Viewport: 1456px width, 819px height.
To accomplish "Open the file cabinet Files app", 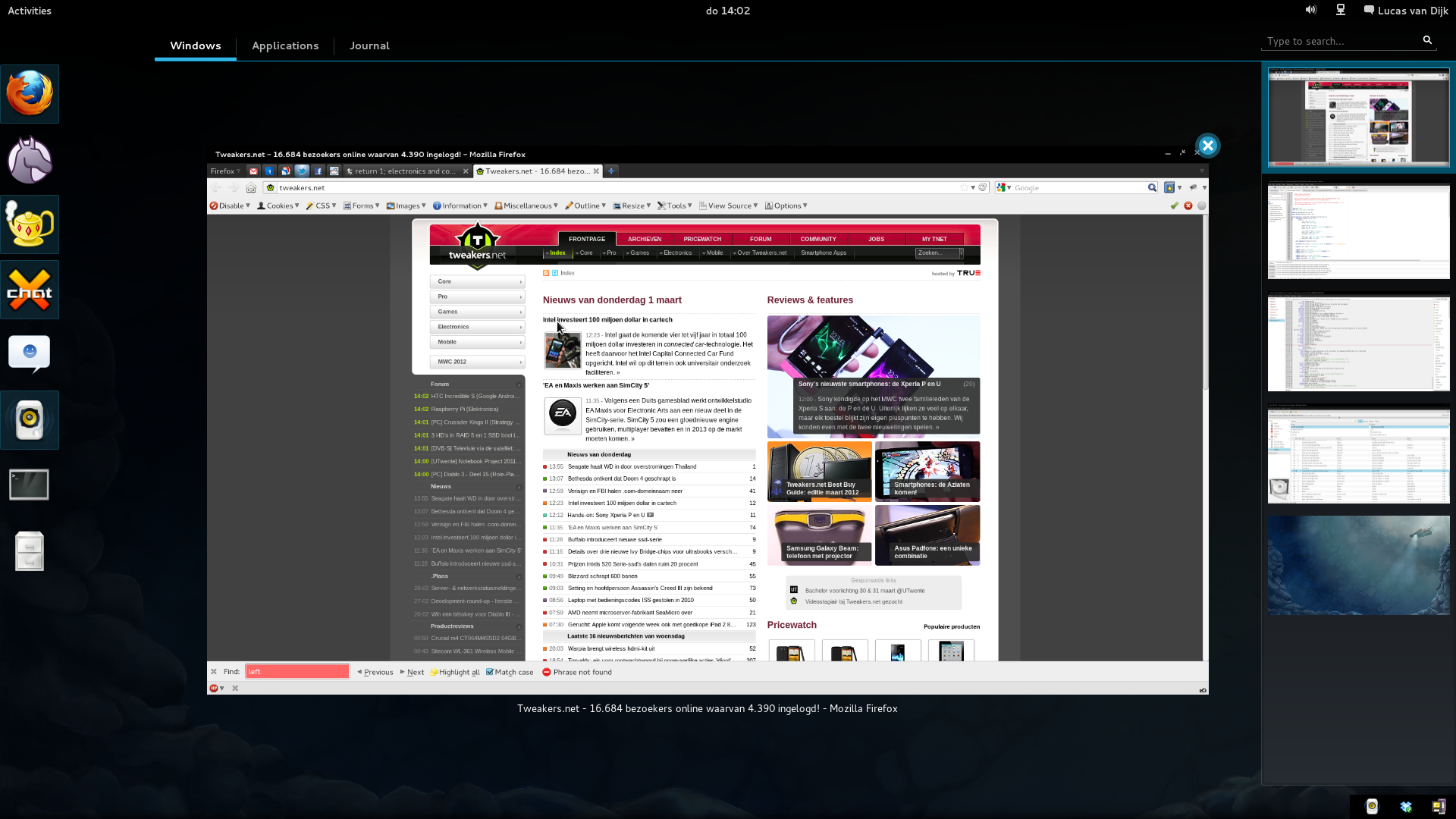I will click(x=30, y=551).
